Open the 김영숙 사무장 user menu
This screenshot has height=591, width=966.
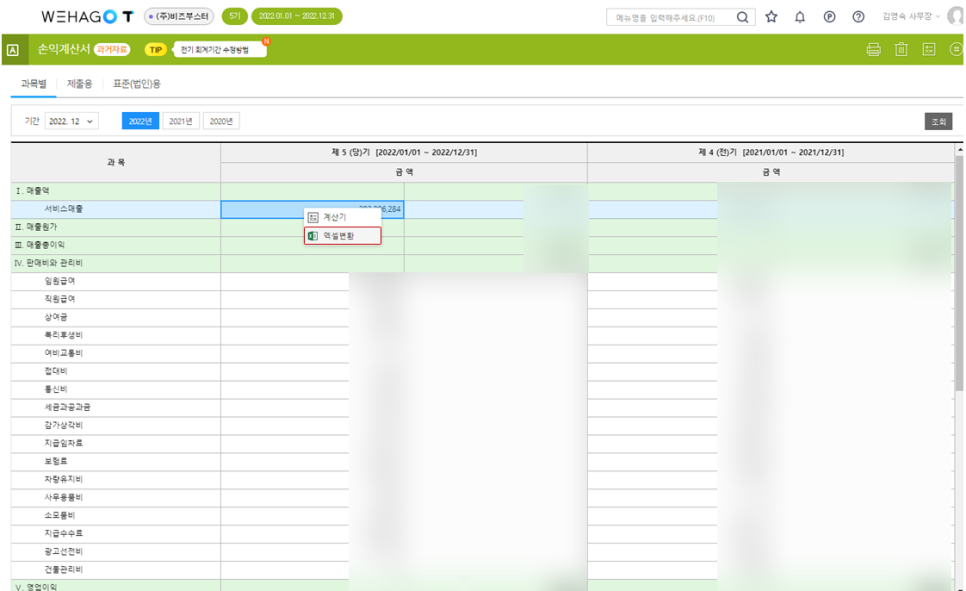(x=911, y=17)
